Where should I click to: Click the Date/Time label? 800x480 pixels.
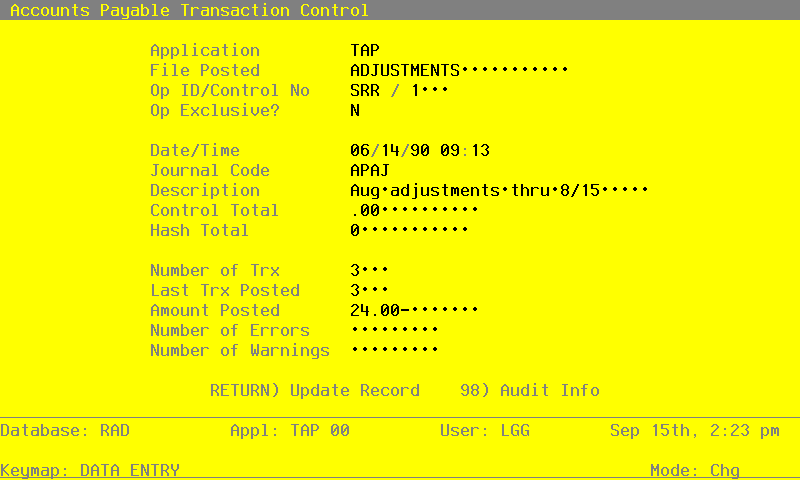[195, 150]
